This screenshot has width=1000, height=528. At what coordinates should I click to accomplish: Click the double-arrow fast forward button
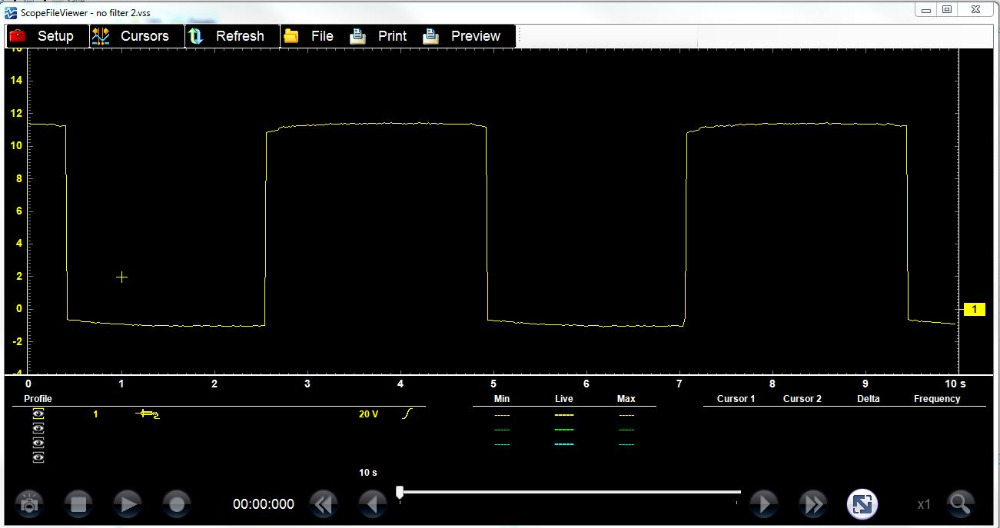click(x=812, y=504)
